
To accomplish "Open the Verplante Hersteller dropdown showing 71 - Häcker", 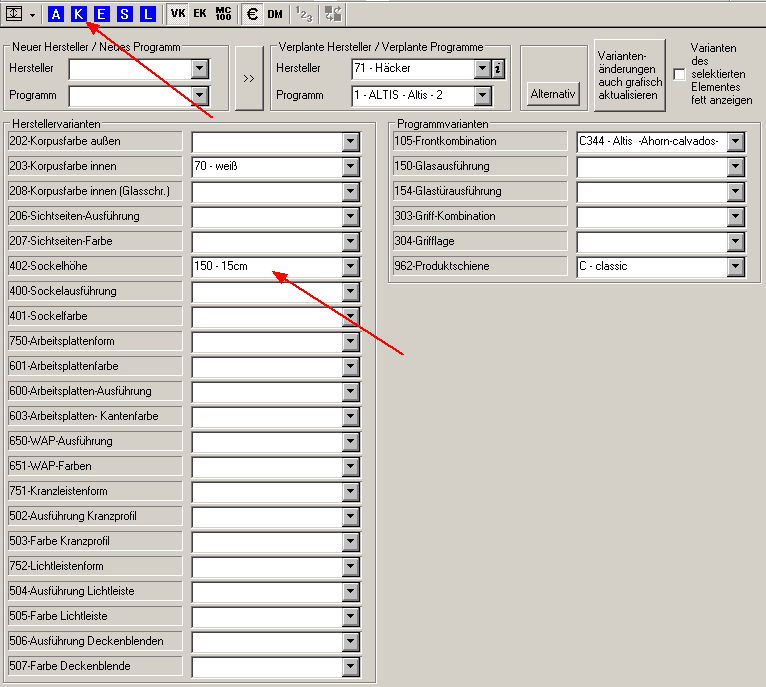I will coord(482,68).
